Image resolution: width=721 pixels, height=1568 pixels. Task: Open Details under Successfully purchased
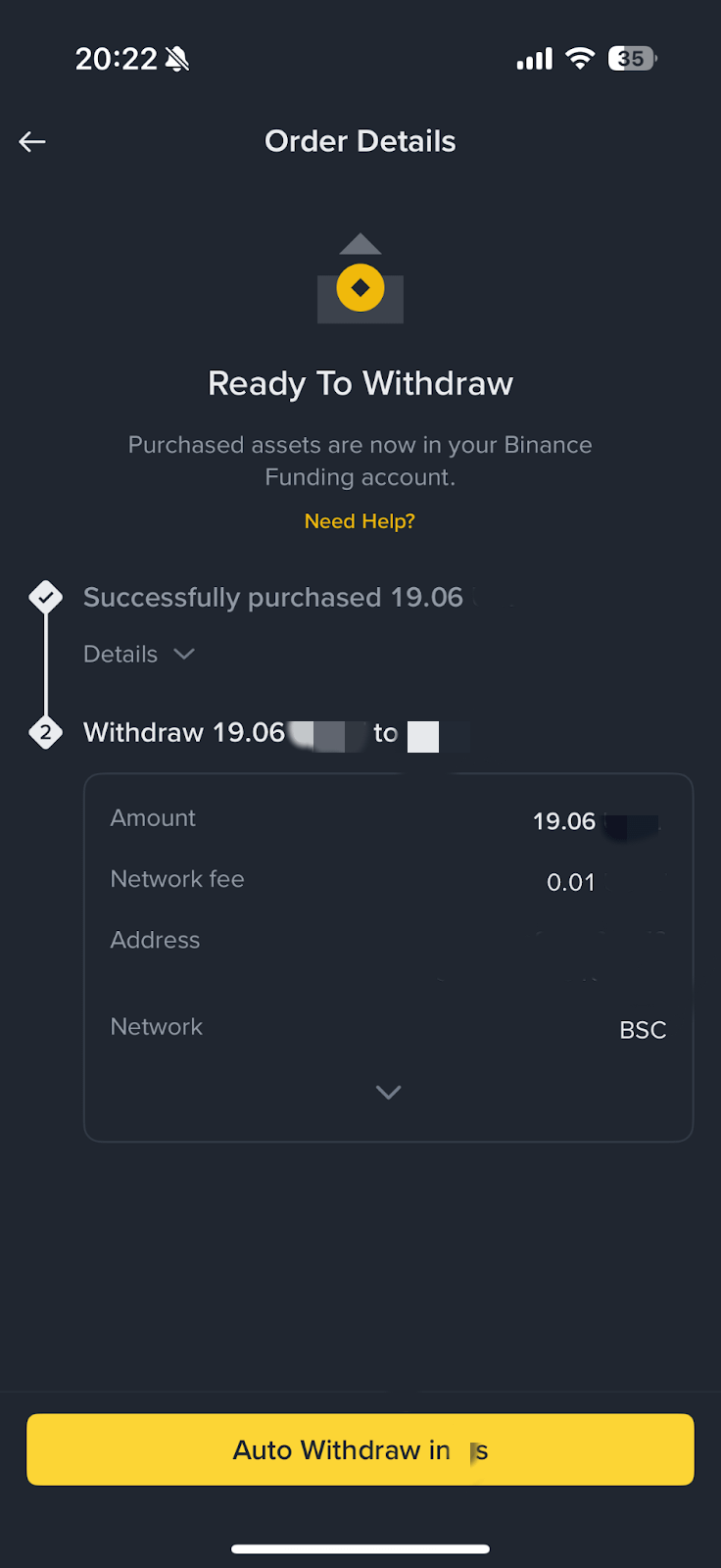(120, 654)
